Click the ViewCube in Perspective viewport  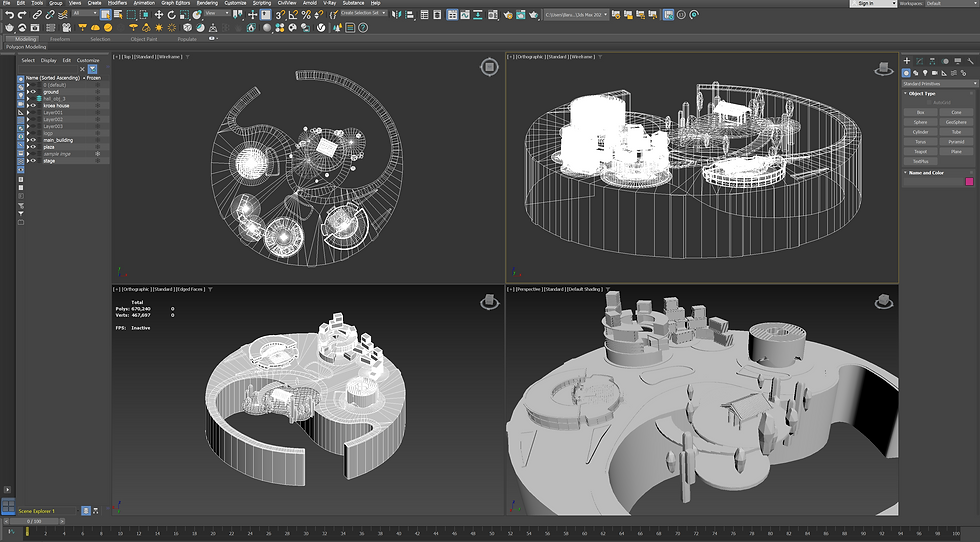pos(883,302)
